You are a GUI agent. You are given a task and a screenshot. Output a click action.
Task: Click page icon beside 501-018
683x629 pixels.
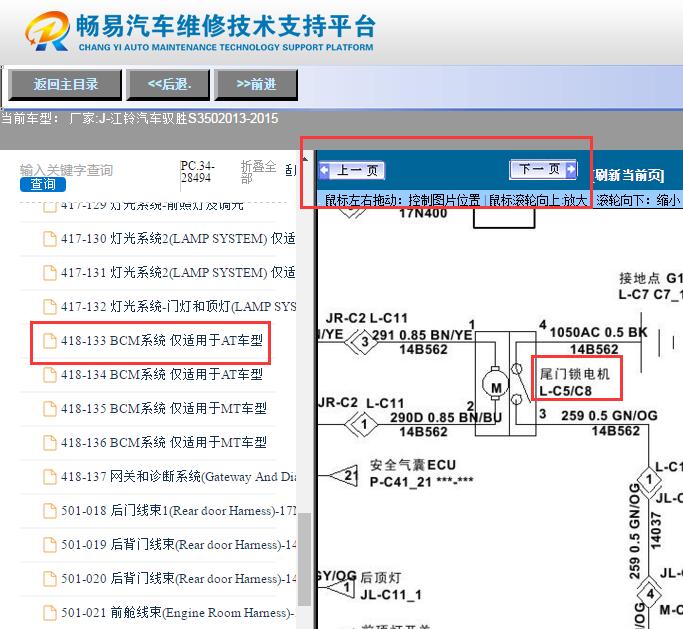(x=50, y=511)
